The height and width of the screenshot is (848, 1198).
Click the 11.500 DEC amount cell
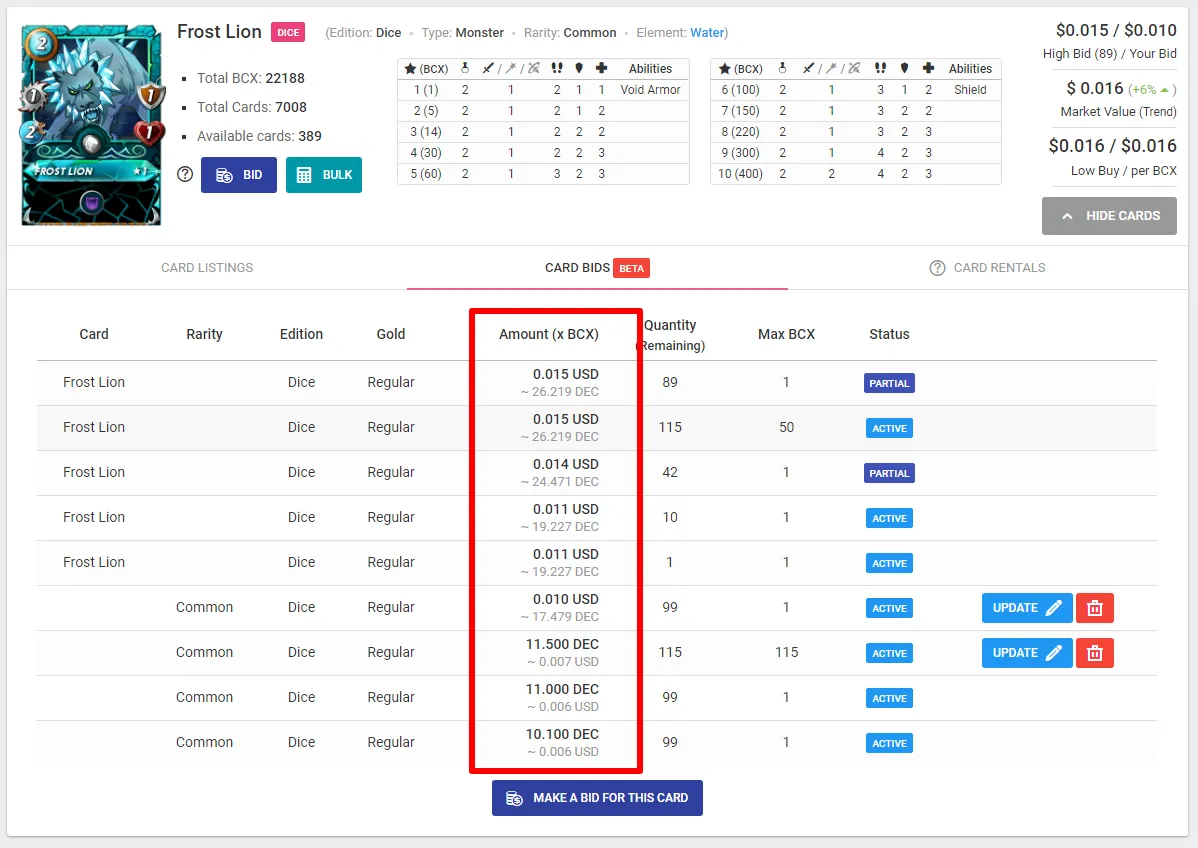click(x=560, y=652)
